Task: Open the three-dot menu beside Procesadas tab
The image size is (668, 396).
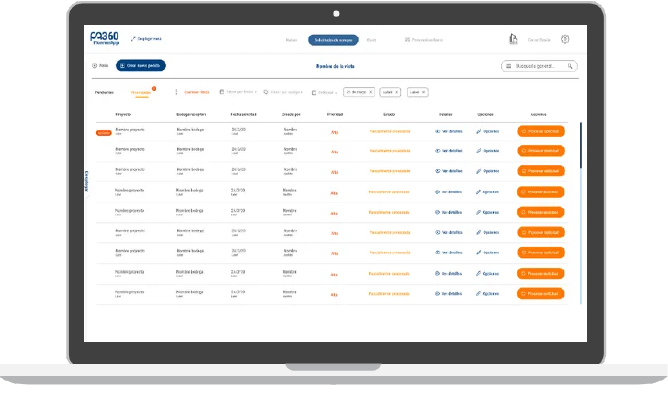Action: coord(176,92)
